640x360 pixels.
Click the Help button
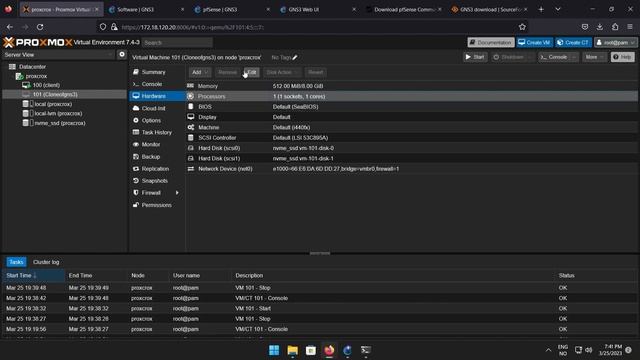[x=623, y=57]
